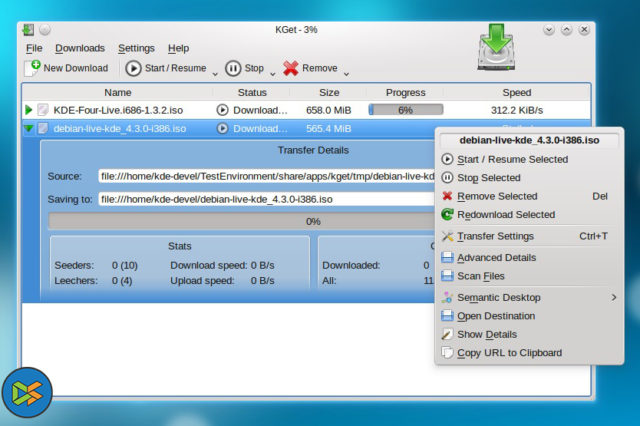Viewport: 640px width, 426px height.
Task: Click the red Remove toolbar icon
Action: coord(291,68)
